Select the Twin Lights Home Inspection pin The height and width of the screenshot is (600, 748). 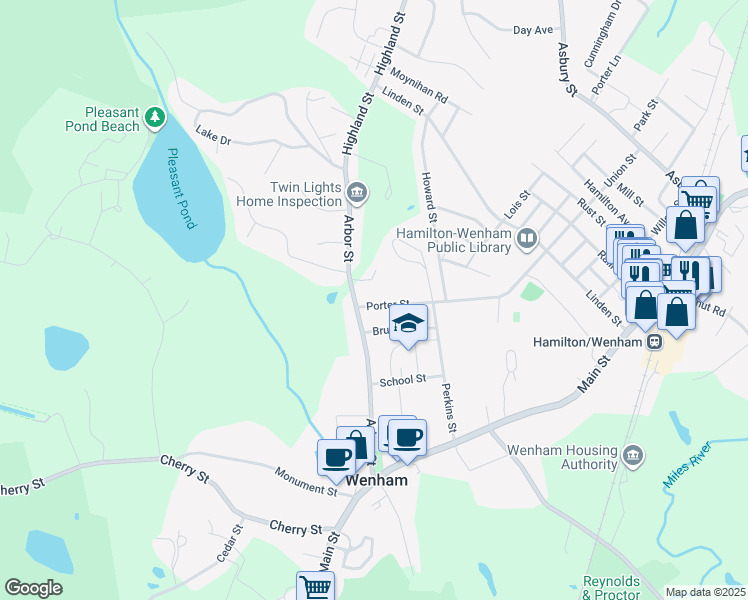click(357, 193)
